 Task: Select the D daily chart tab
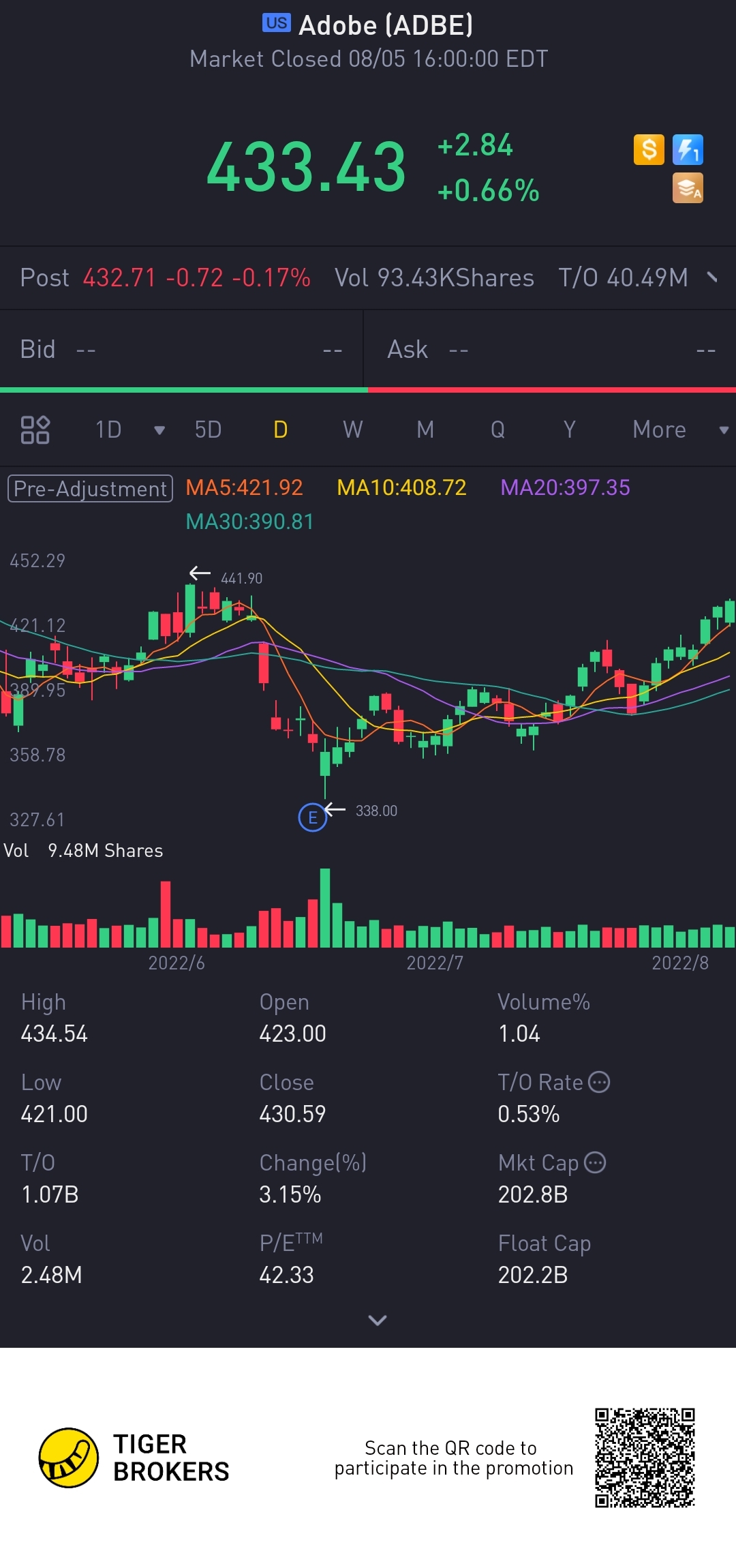tap(280, 429)
